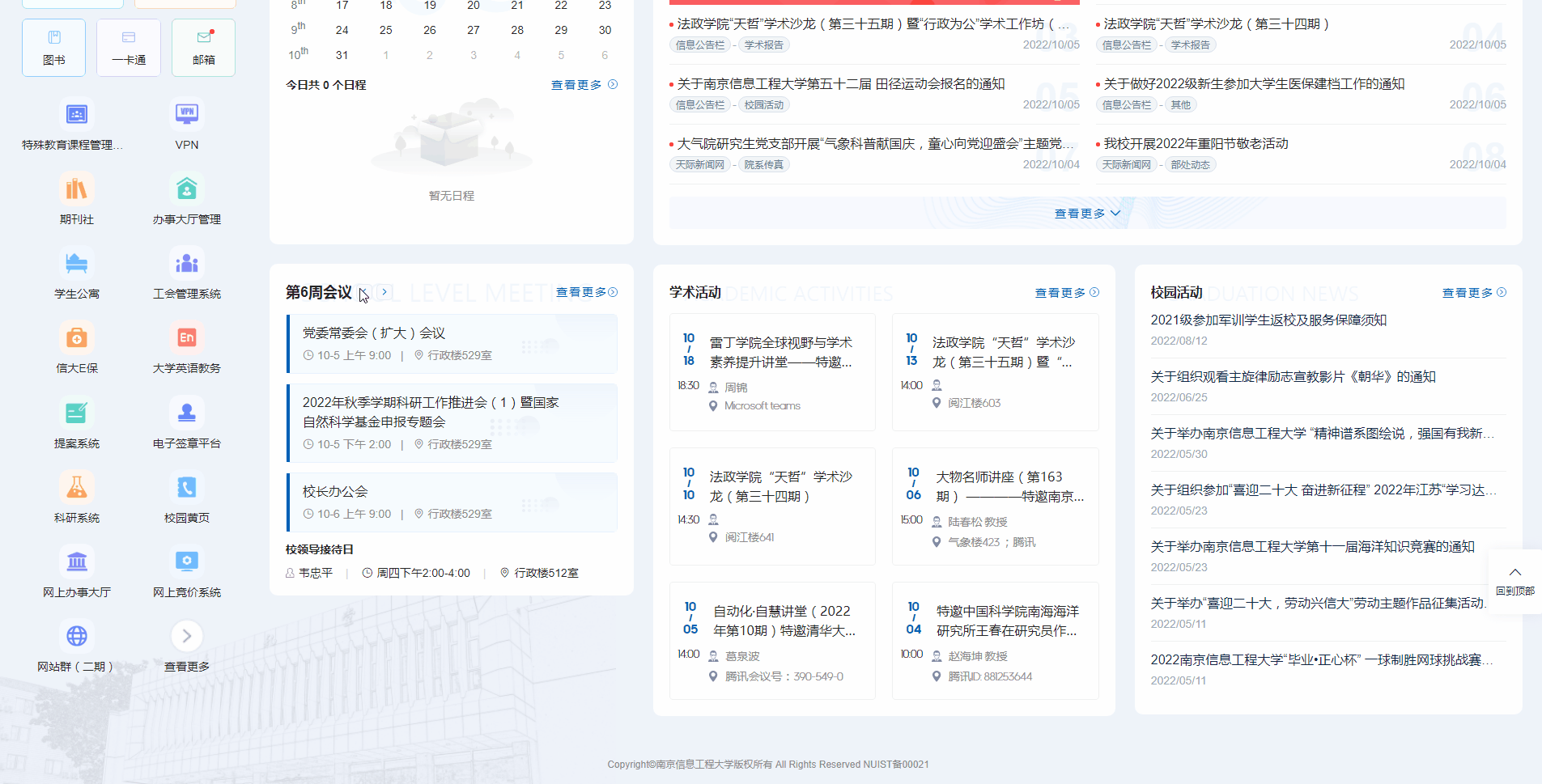1542x784 pixels.
Task: Click 邮箱 mailbox shortcut button
Action: click(x=203, y=48)
